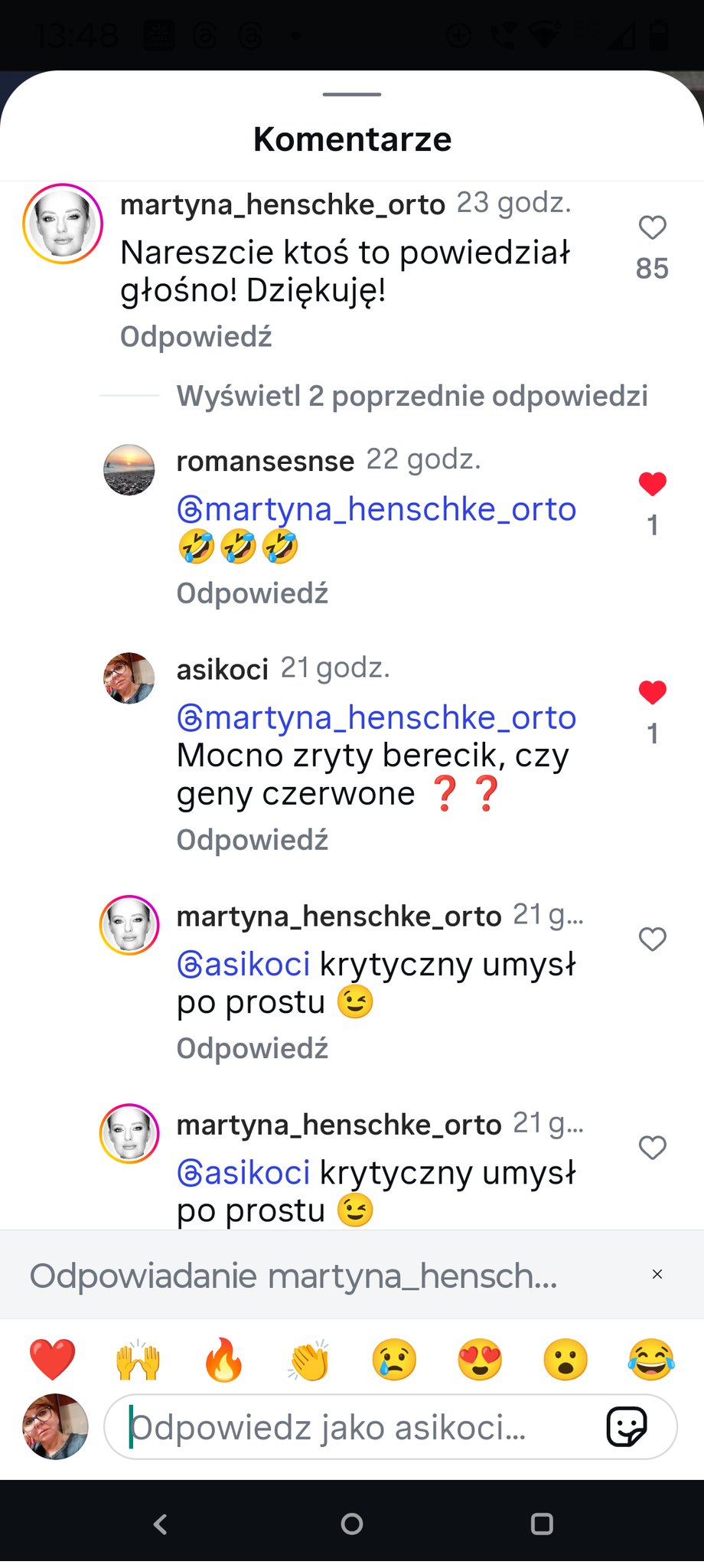Image resolution: width=704 pixels, height=1568 pixels.
Task: Unlike the romansesnse reply
Action: [652, 484]
